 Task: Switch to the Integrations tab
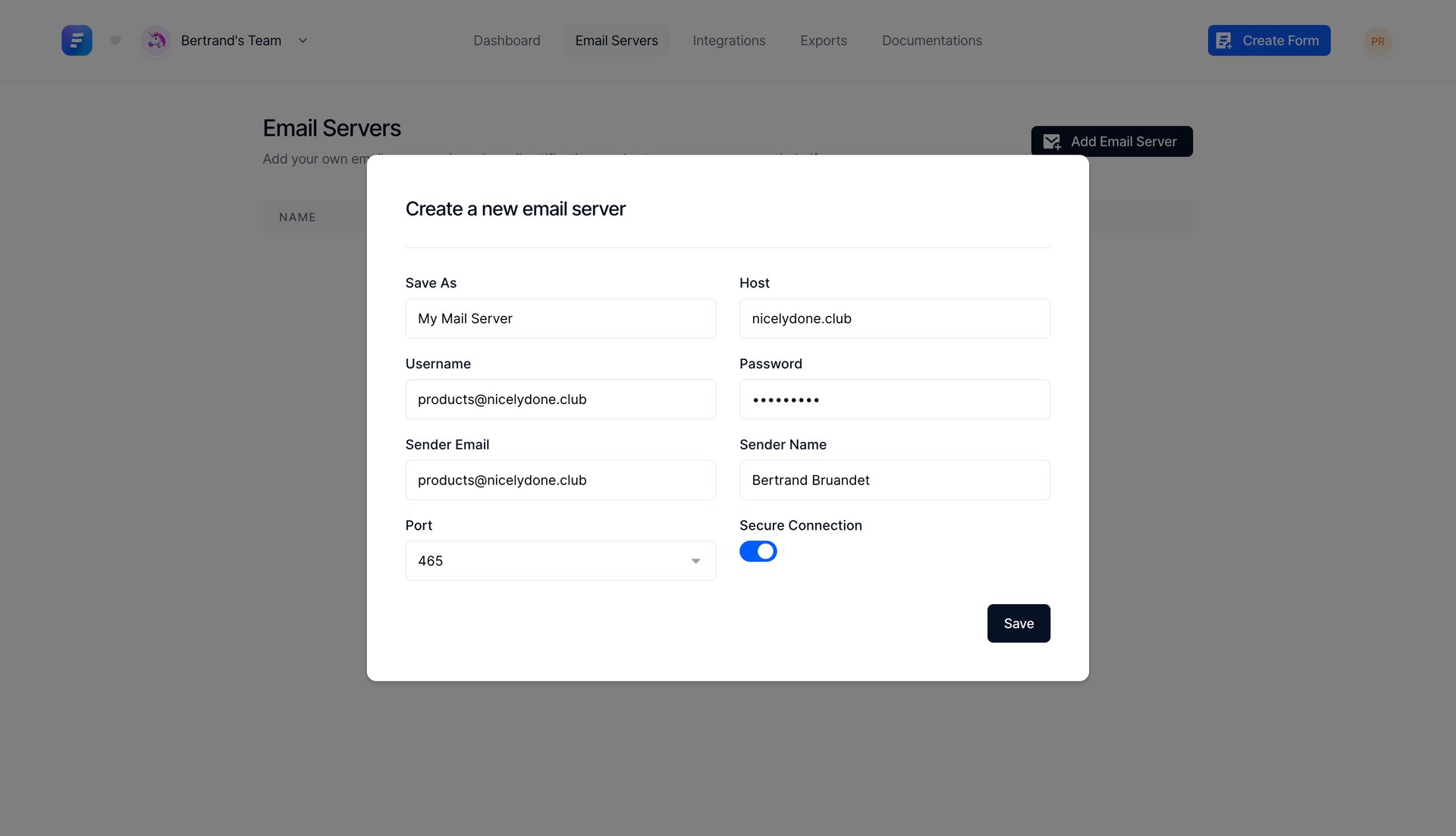(728, 40)
